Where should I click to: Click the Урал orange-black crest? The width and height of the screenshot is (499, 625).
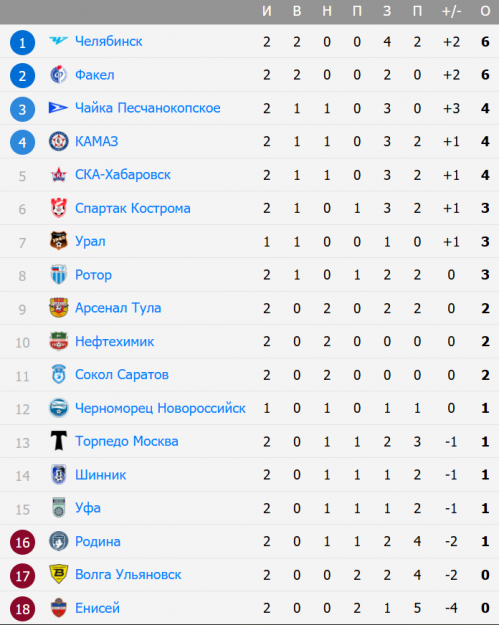[x=58, y=241]
